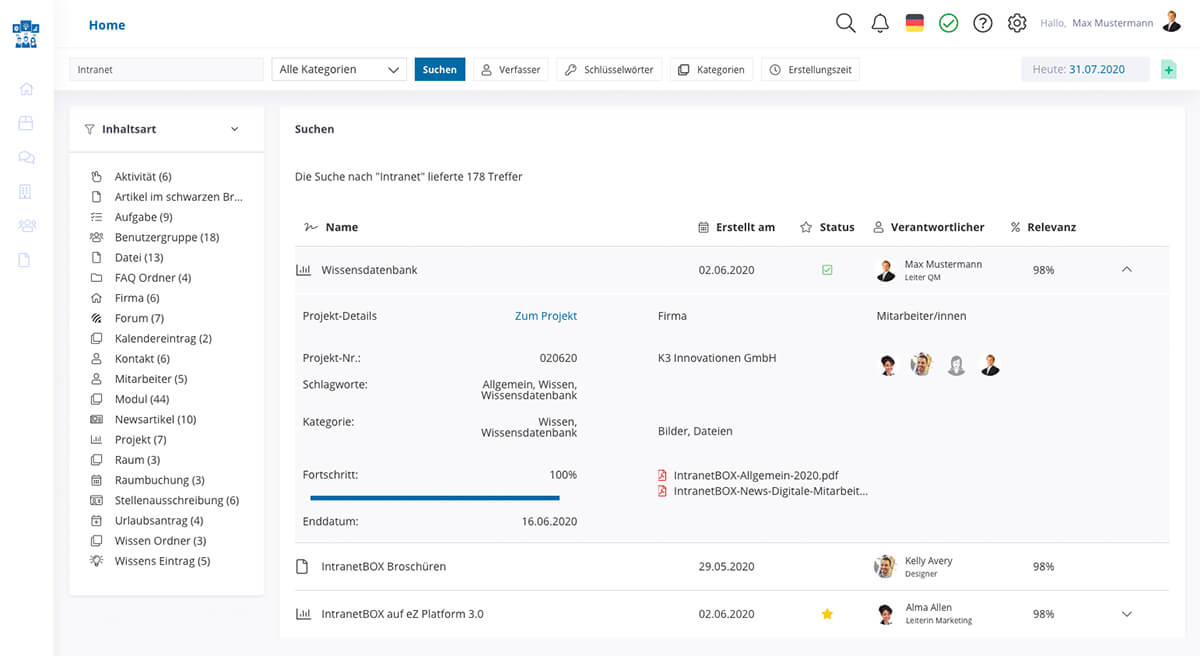Open the Alle Kategorien dropdown
Screen dimensions: 1200x656
339,69
